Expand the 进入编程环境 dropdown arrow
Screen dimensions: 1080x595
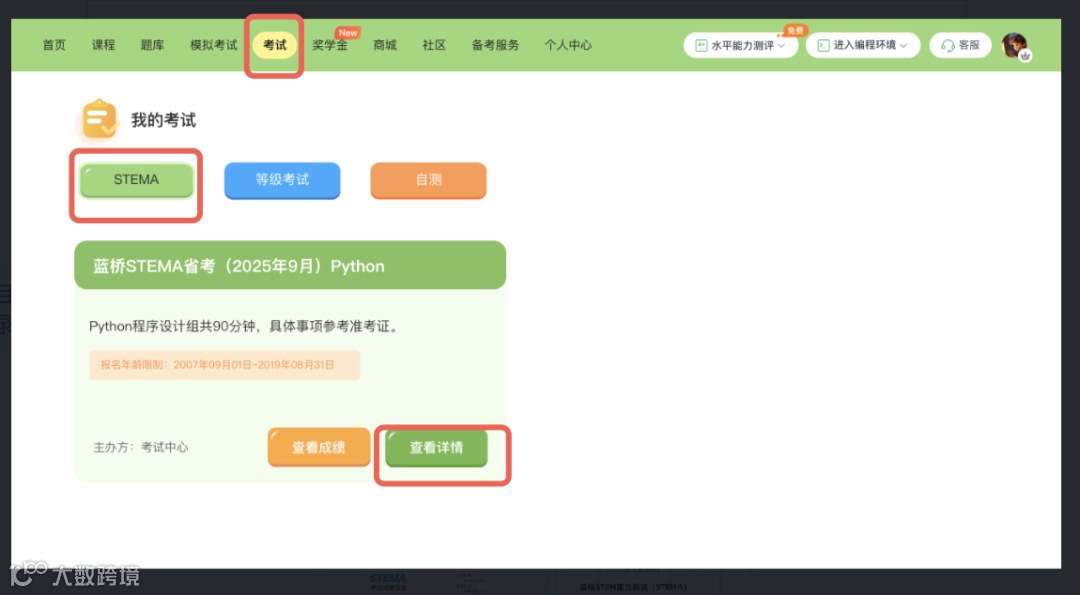(902, 45)
